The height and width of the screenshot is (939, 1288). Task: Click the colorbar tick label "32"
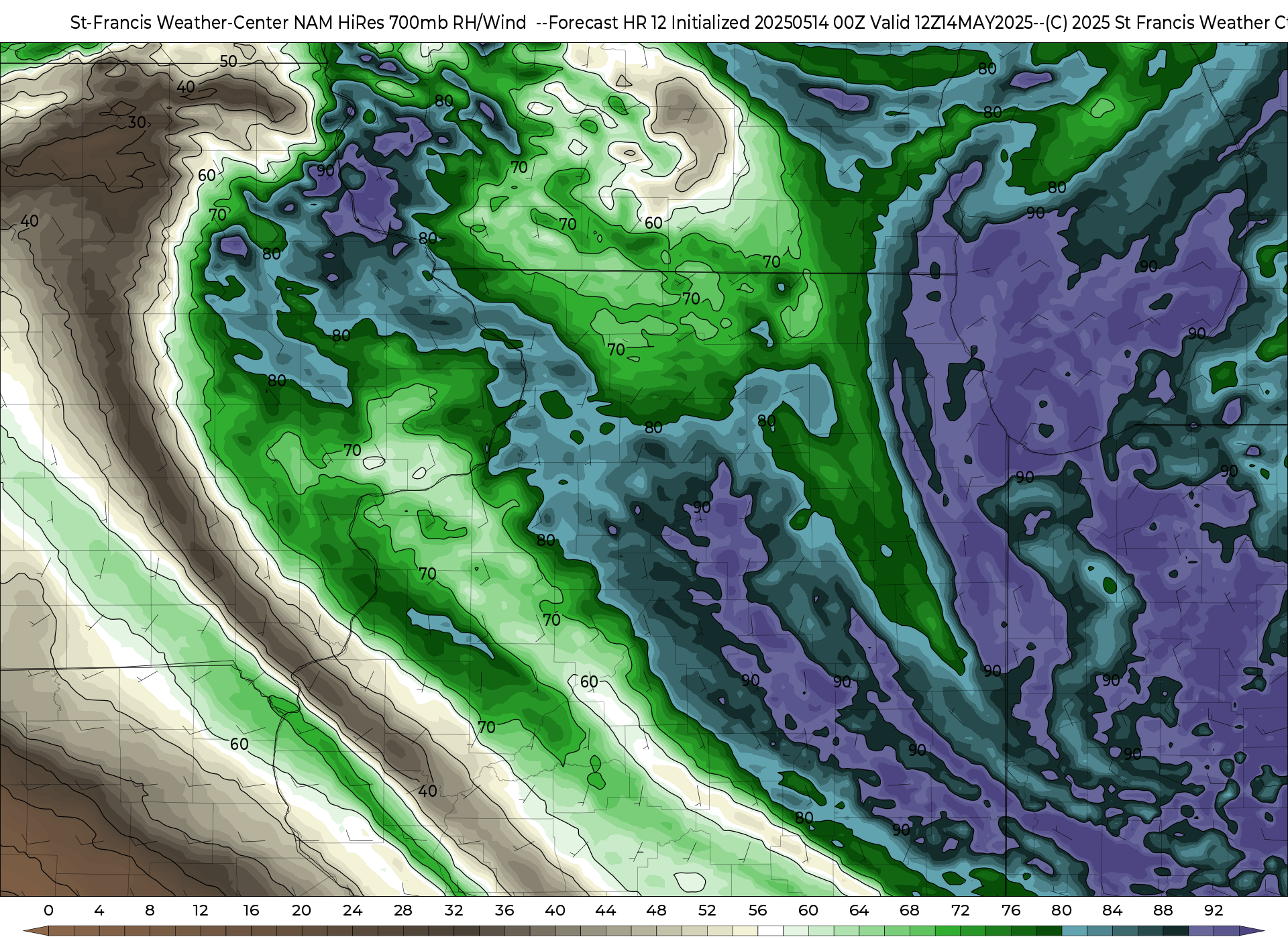(453, 910)
